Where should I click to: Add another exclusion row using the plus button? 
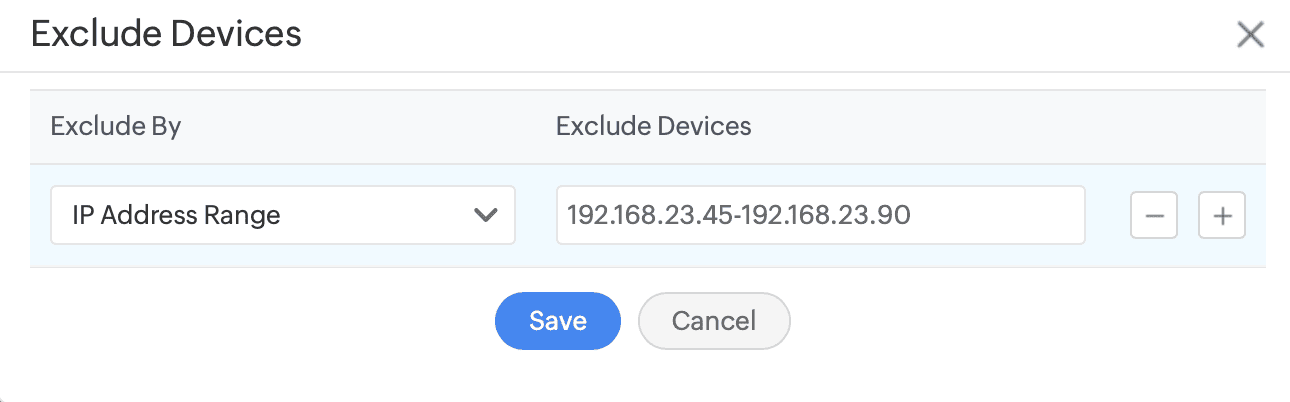pyautogui.click(x=1221, y=215)
